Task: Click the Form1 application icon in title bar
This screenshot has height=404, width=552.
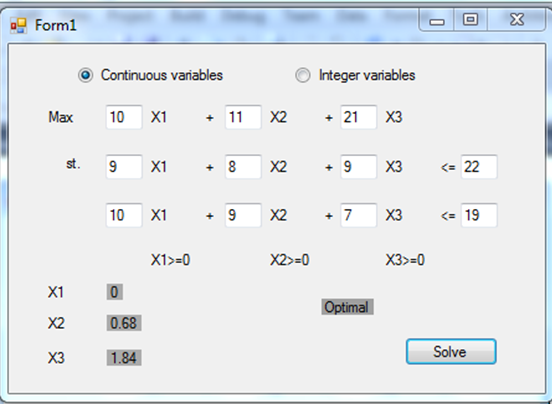Action: coord(18,25)
